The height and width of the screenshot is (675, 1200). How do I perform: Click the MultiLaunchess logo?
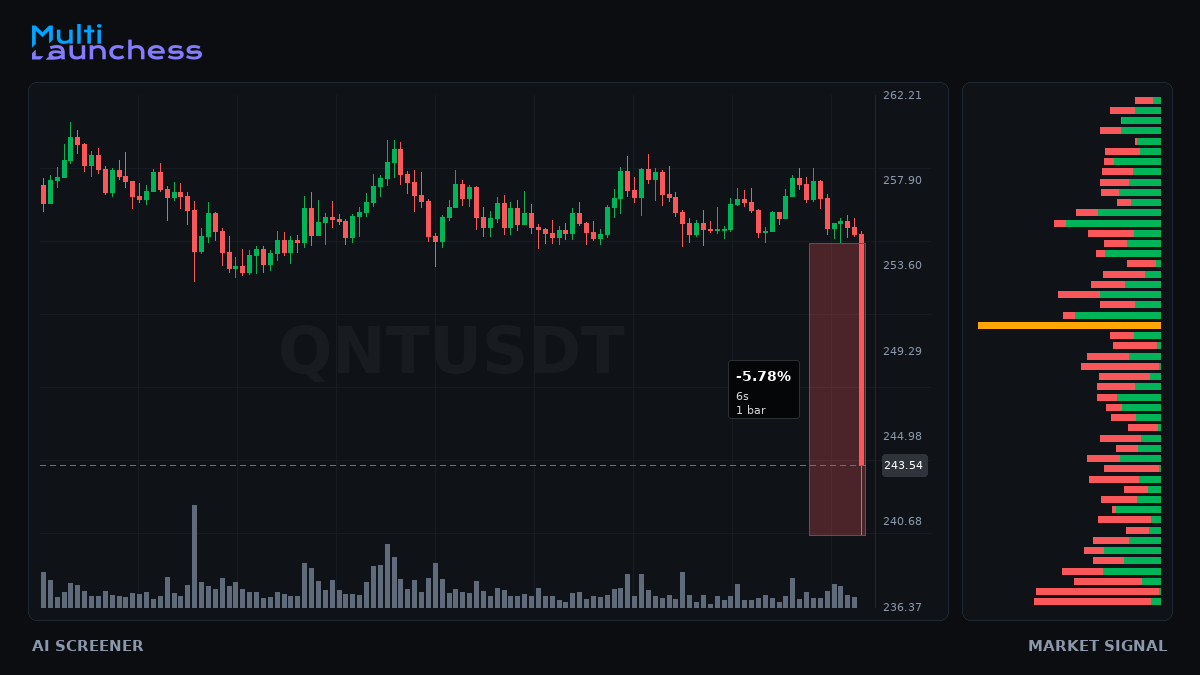click(x=116, y=43)
